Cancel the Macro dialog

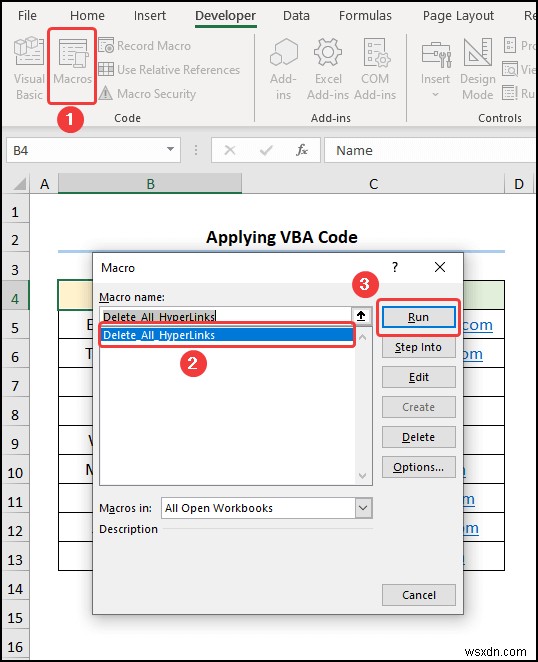(418, 595)
